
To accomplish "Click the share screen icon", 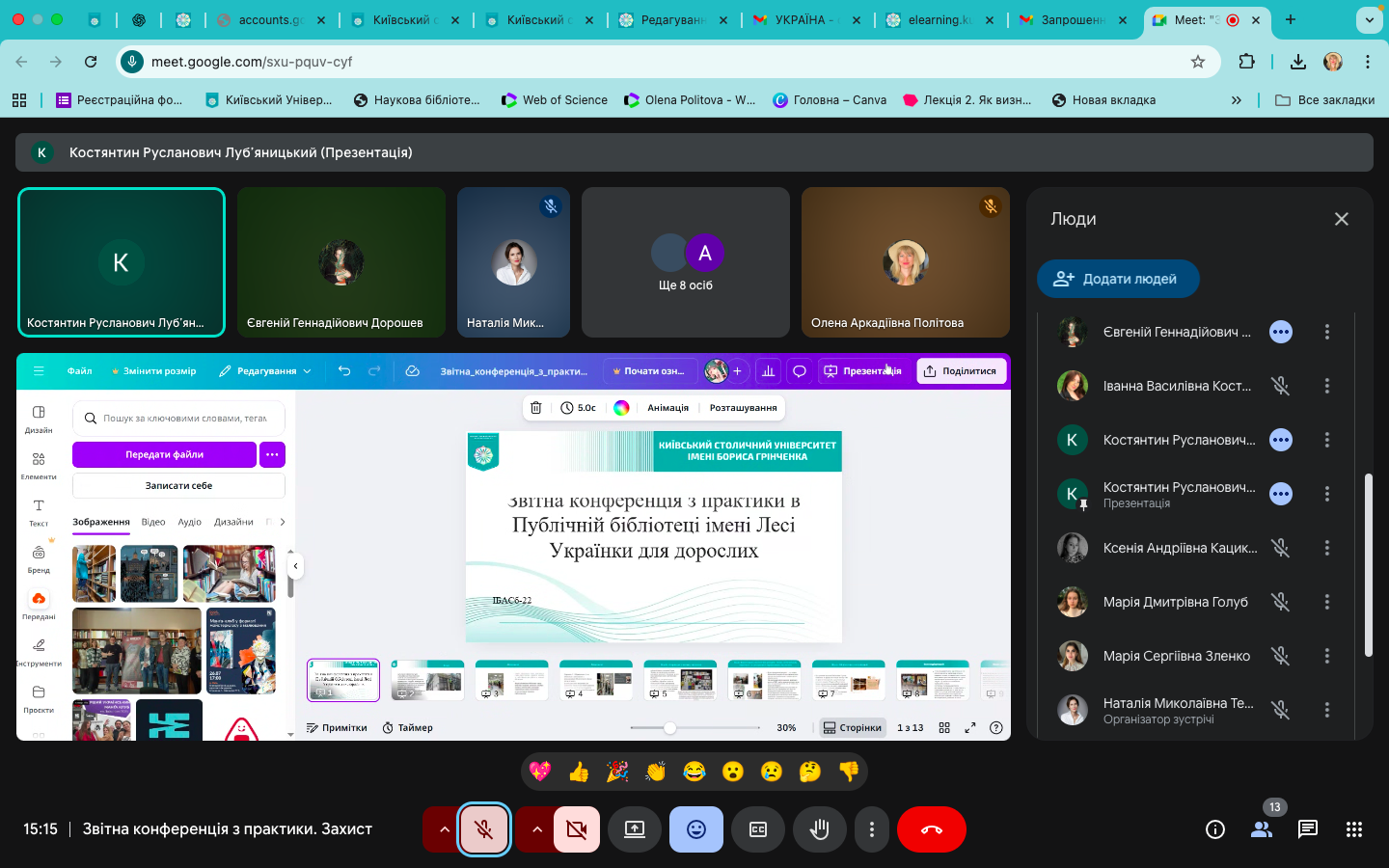I will click(x=635, y=829).
